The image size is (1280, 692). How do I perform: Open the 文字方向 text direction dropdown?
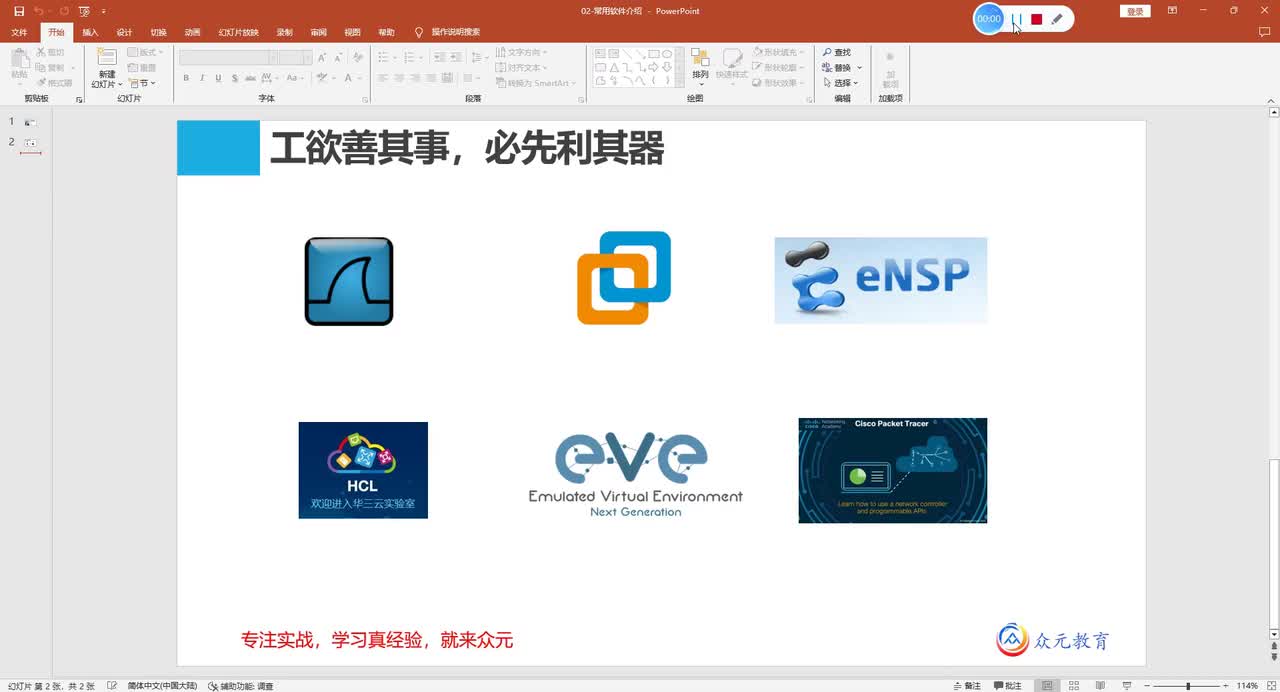(523, 52)
